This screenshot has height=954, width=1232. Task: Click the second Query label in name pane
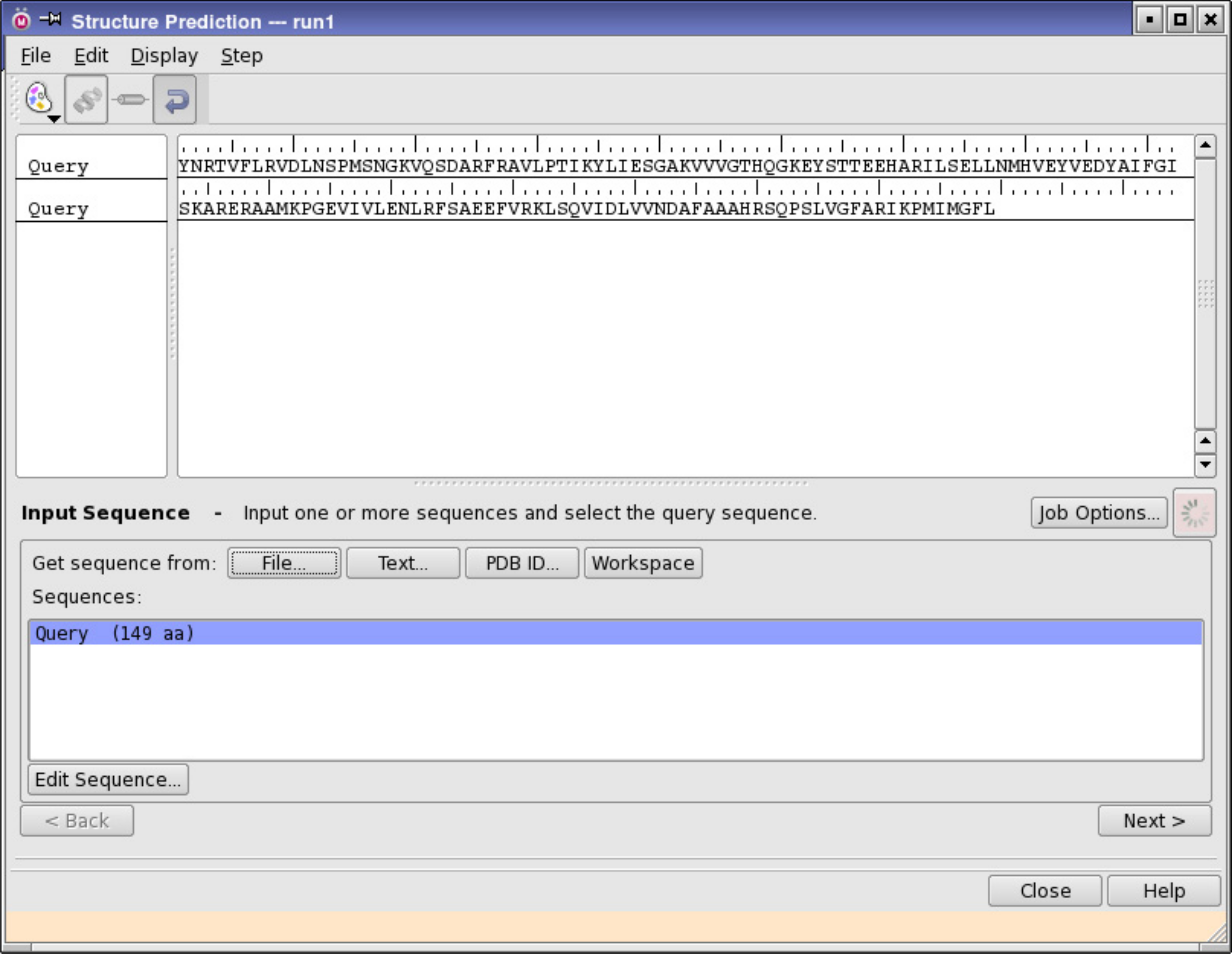tap(58, 209)
